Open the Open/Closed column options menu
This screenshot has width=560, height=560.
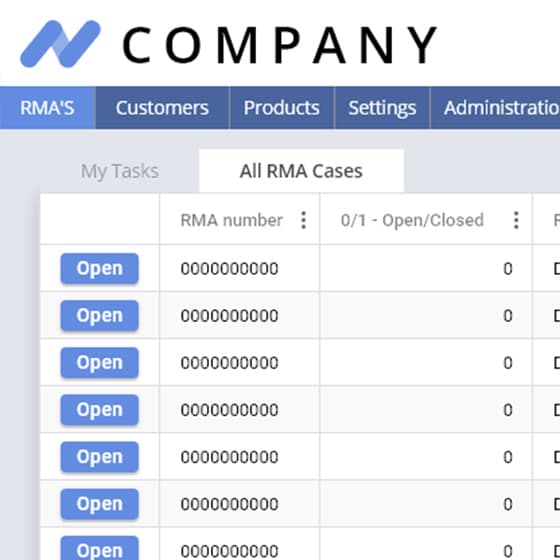516,220
